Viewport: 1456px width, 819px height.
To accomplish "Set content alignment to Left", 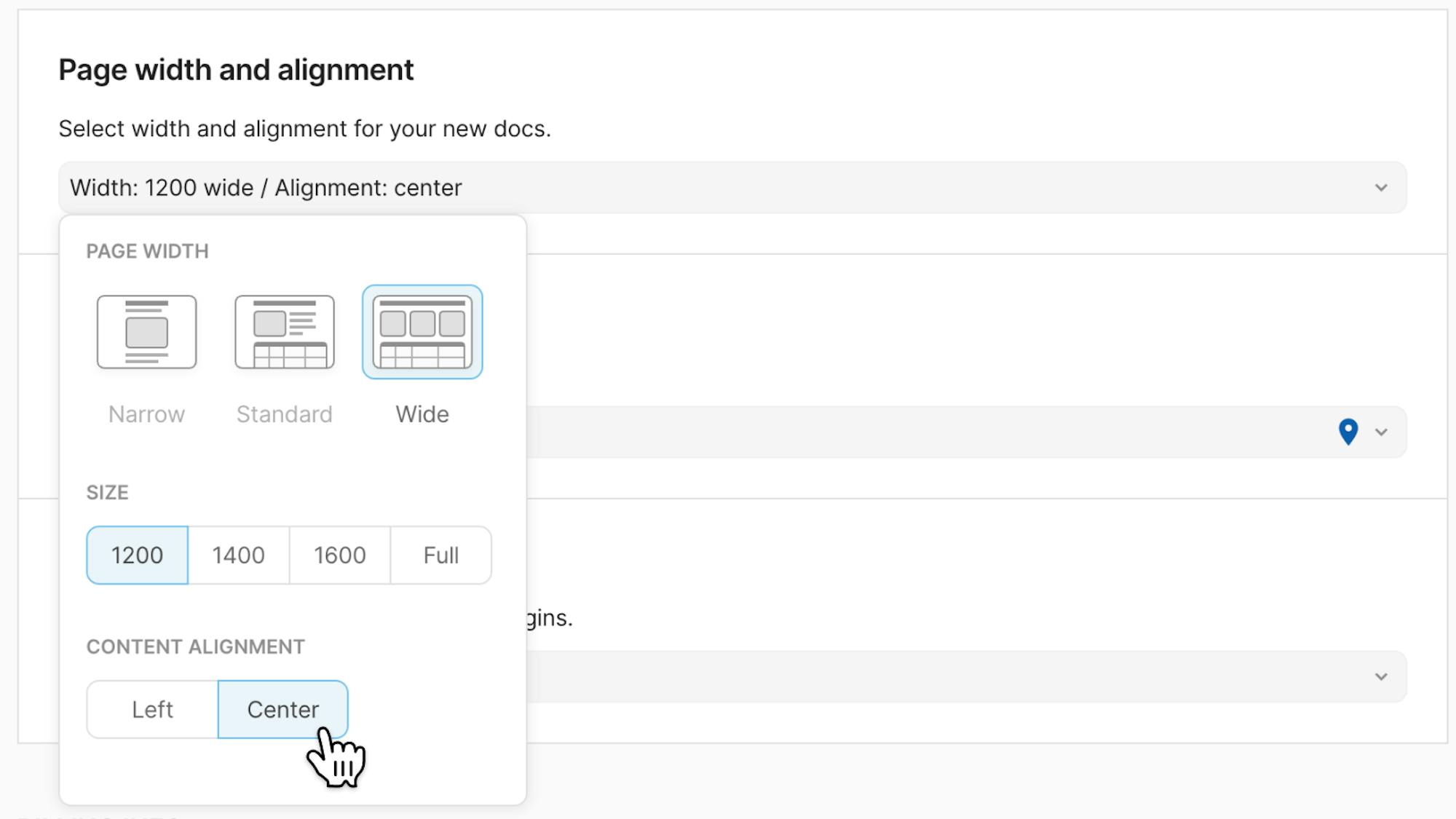I will (152, 710).
